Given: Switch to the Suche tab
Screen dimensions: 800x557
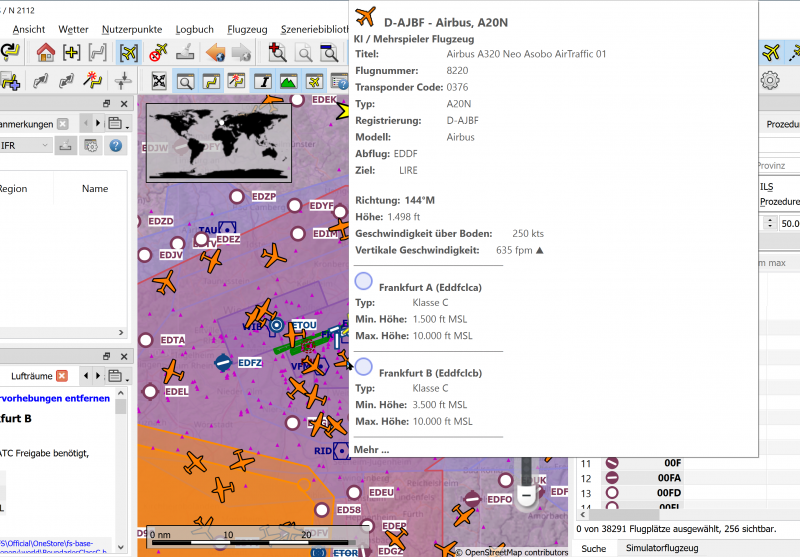Looking at the screenshot, I should pyautogui.click(x=593, y=548).
